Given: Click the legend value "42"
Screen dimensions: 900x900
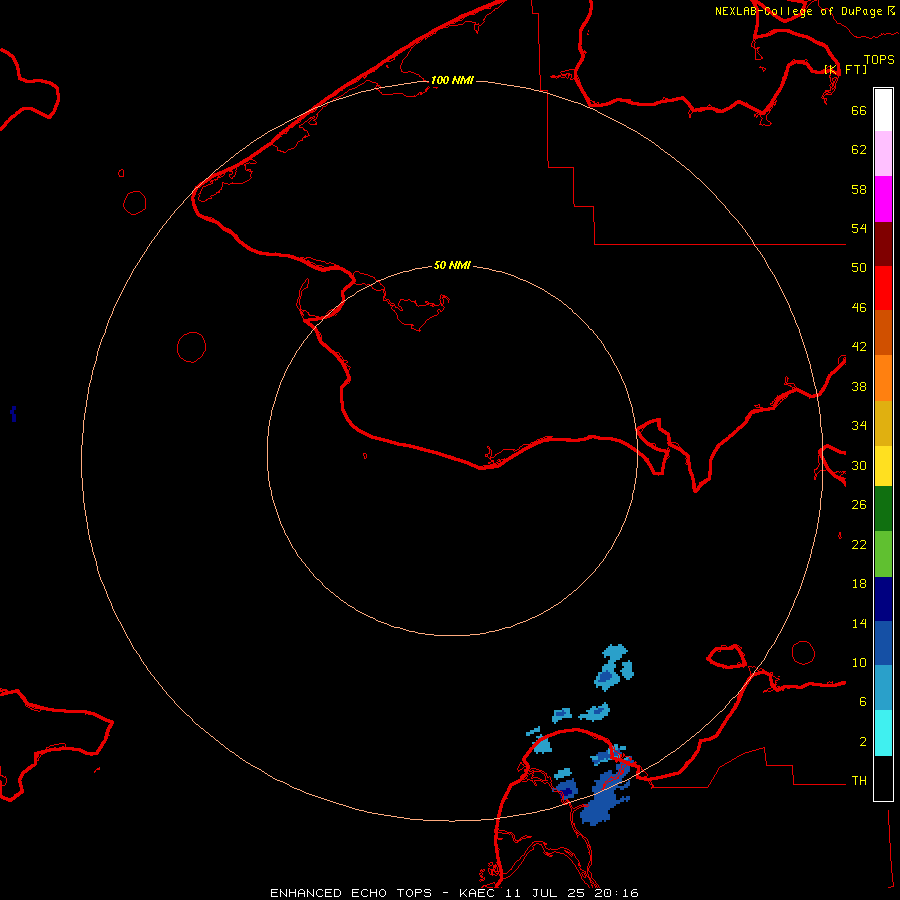Looking at the screenshot, I should pos(859,347).
